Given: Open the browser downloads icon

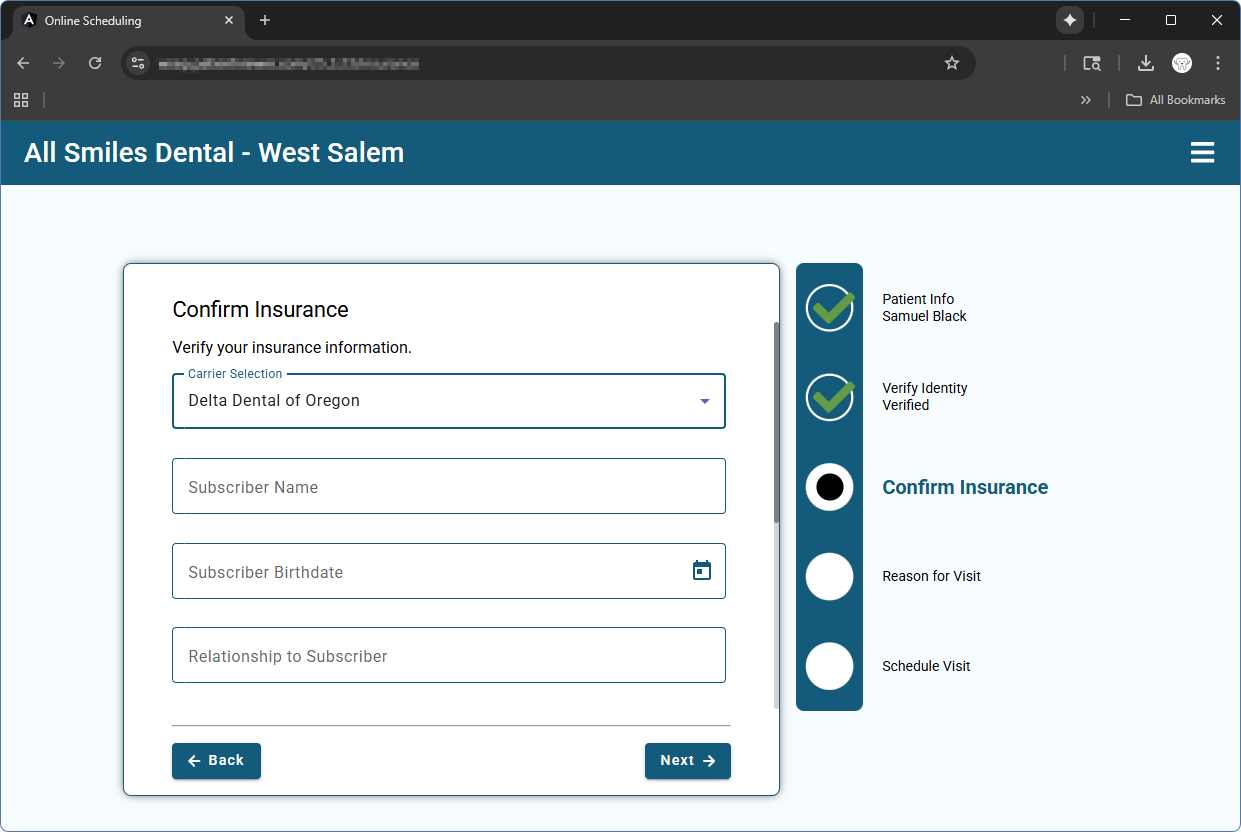Looking at the screenshot, I should (1146, 63).
